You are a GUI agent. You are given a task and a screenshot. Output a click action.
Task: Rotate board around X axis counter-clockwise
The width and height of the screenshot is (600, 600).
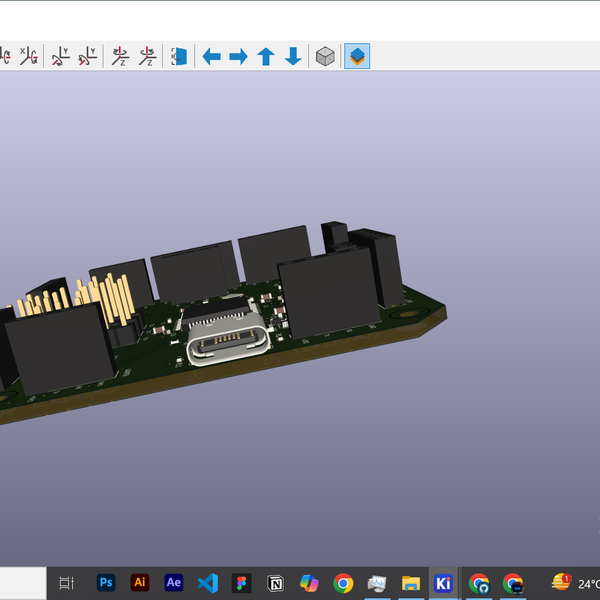[x=29, y=56]
